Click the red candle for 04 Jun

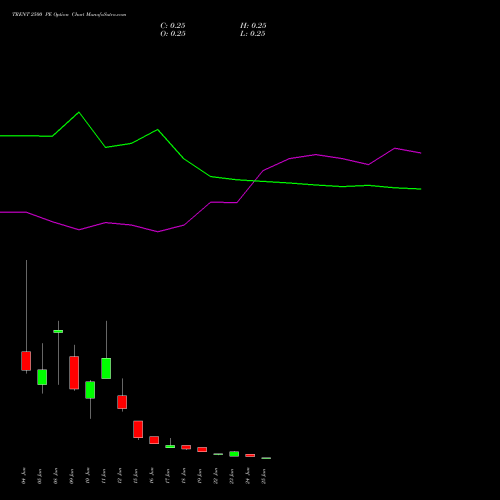(26, 361)
